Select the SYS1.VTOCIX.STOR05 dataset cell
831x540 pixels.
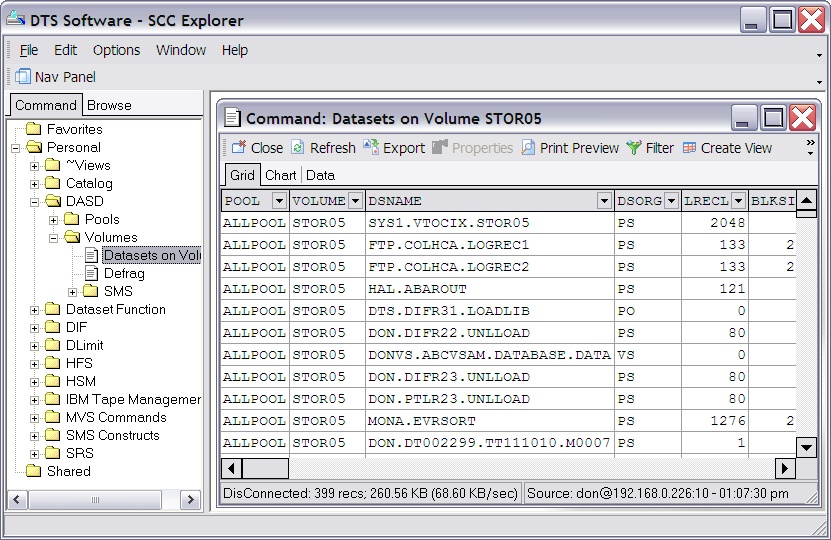tap(489, 223)
